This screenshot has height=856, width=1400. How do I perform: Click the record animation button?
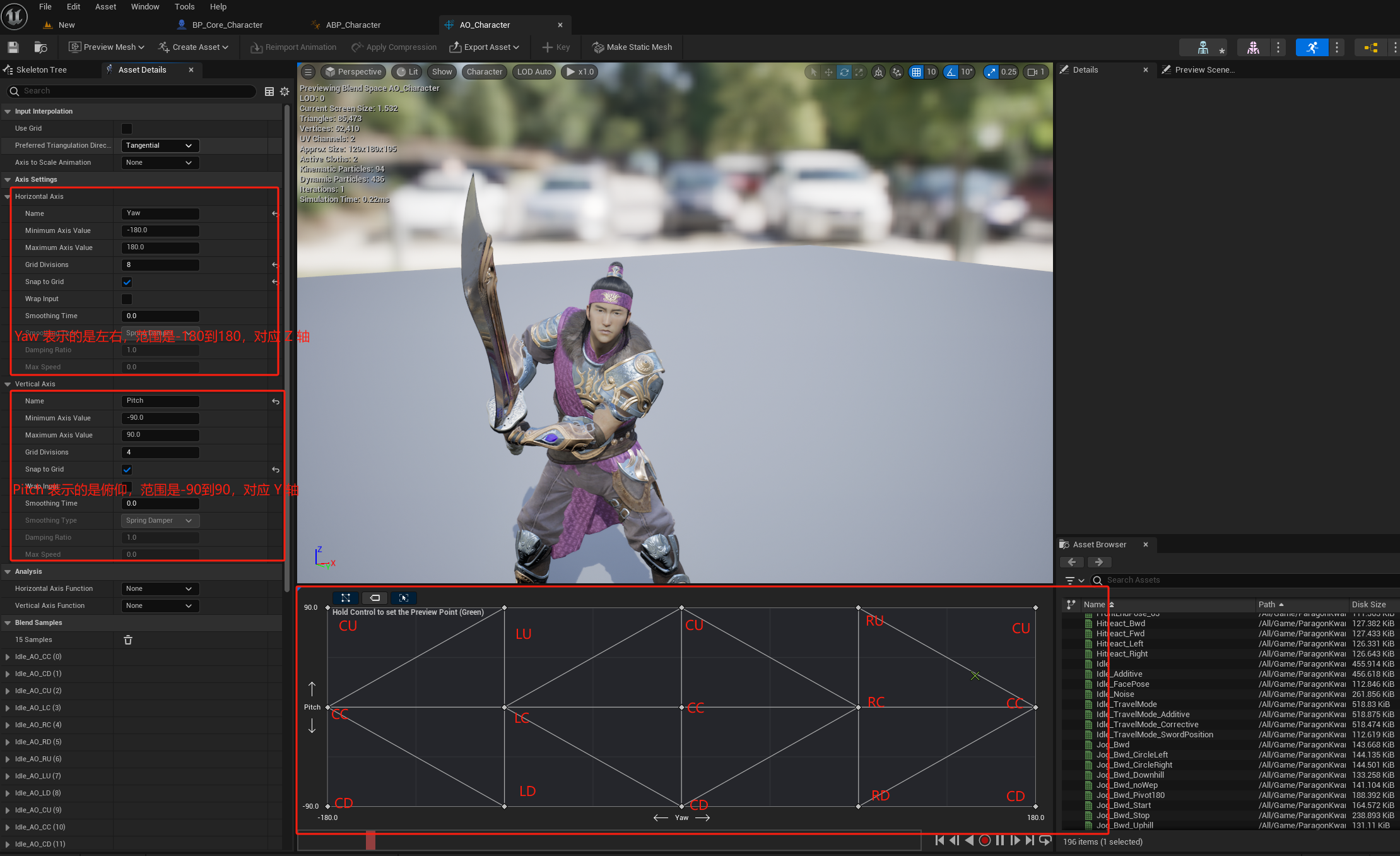984,840
